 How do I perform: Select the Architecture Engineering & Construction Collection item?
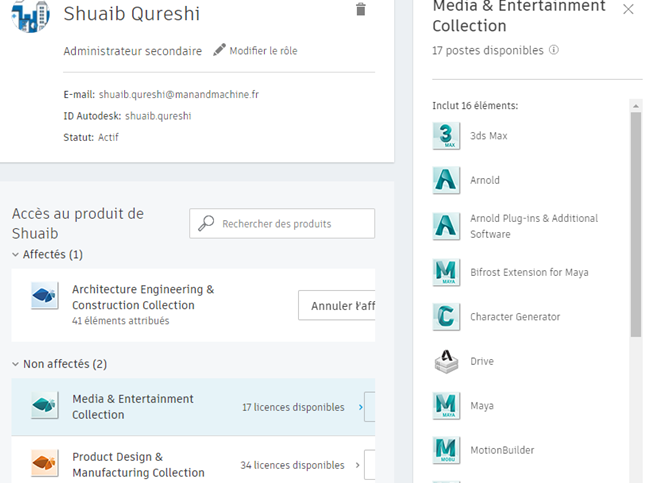pos(193,305)
